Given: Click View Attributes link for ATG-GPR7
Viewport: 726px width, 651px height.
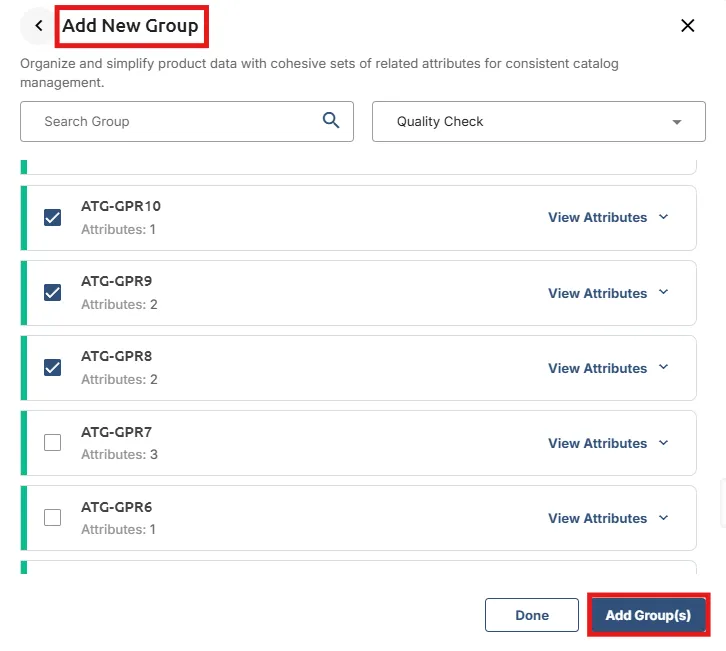Looking at the screenshot, I should (597, 443).
